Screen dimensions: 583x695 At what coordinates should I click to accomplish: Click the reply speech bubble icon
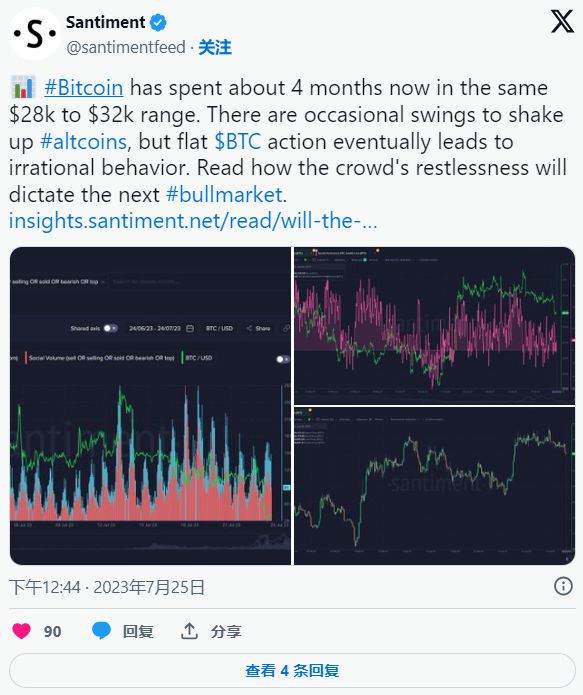101,630
